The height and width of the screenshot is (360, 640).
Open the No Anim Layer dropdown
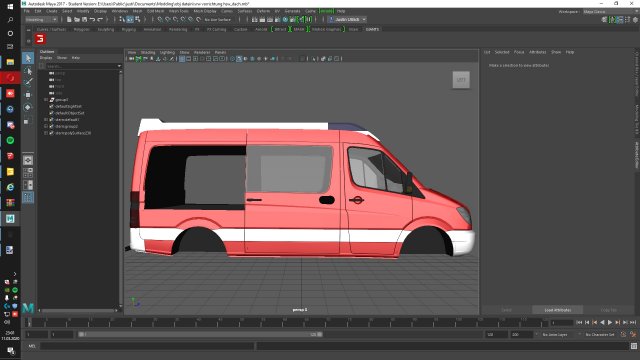(558, 334)
